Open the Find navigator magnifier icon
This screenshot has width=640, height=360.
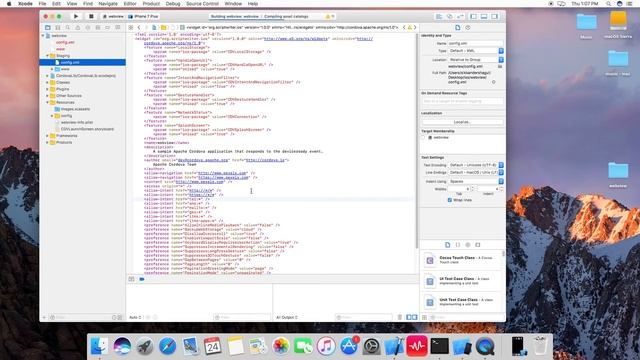[x=68, y=27]
